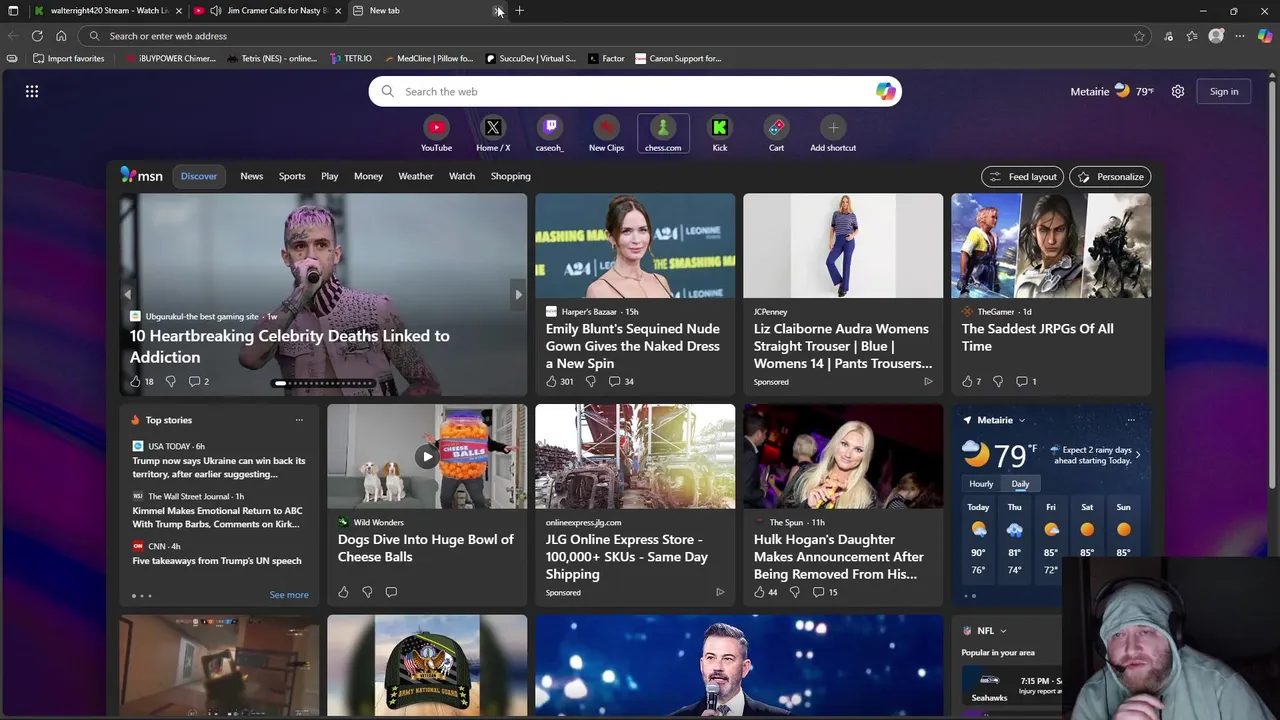This screenshot has width=1280, height=720.
Task: Open Import favorites bookmark
Action: click(x=68, y=58)
